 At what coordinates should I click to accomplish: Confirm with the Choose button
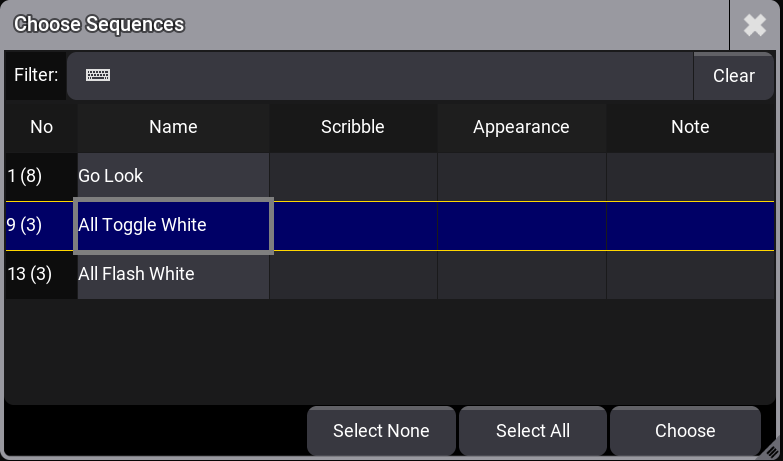685,431
